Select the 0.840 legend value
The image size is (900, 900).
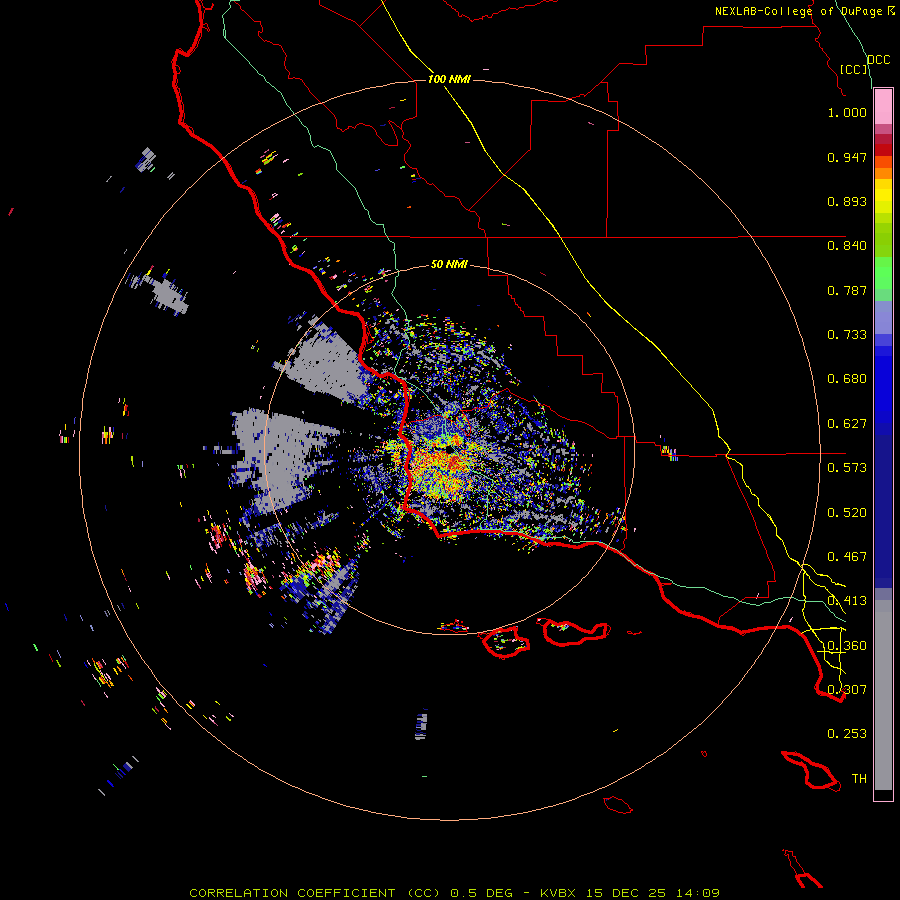tap(847, 246)
